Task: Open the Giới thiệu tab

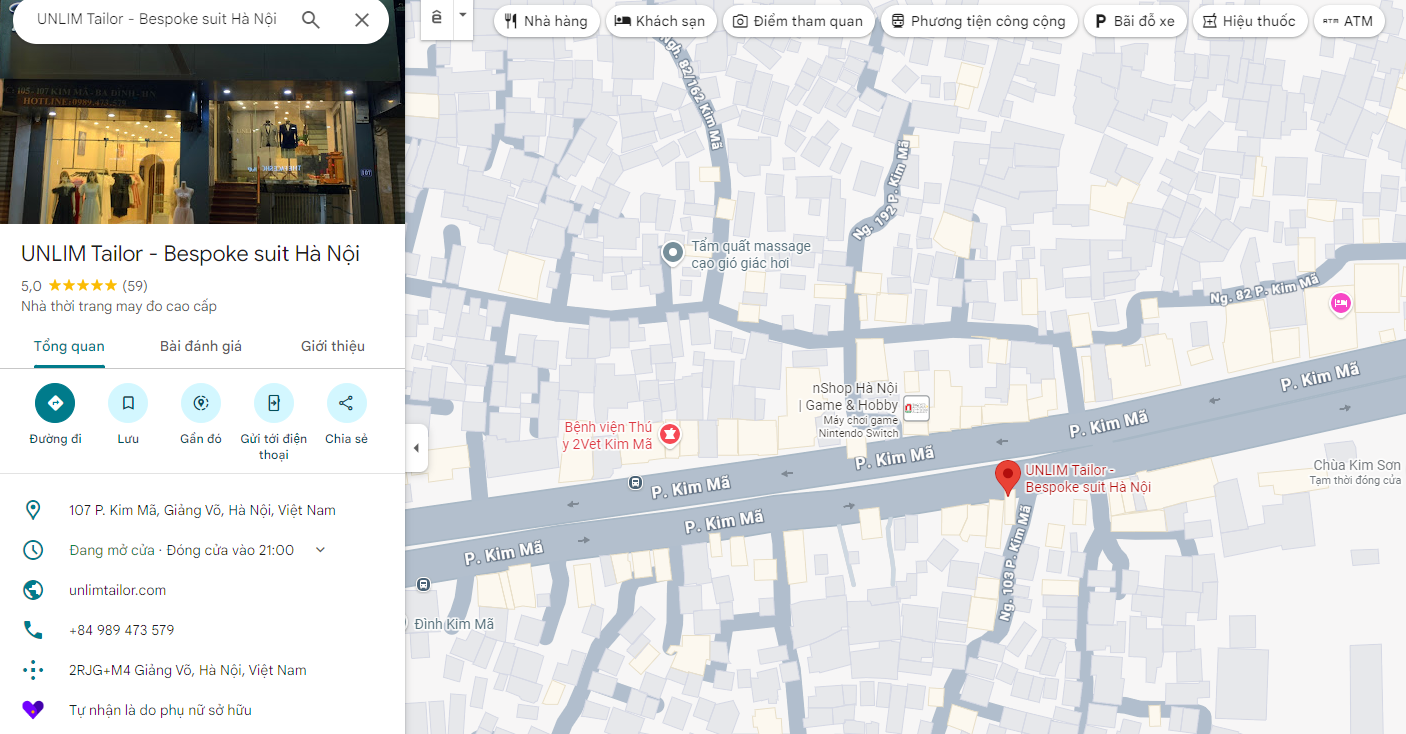Action: pos(333,346)
